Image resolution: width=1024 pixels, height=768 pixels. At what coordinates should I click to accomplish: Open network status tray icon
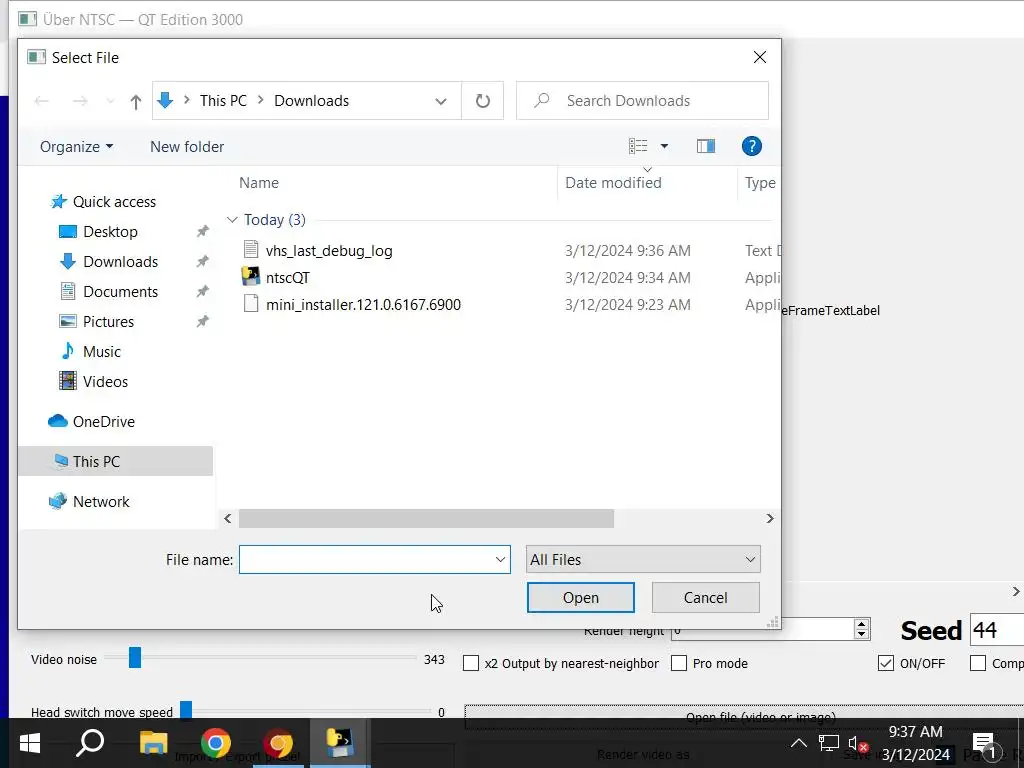pyautogui.click(x=829, y=743)
